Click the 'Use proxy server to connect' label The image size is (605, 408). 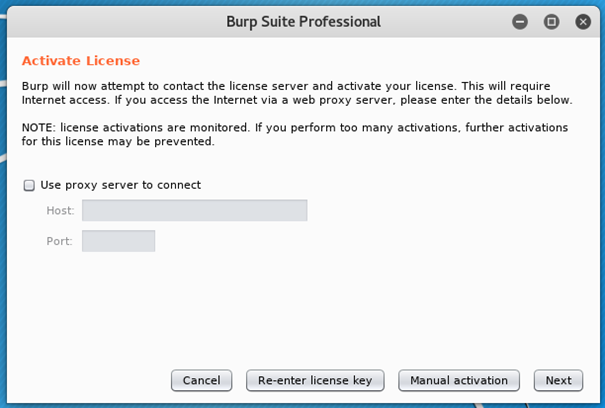coord(120,185)
